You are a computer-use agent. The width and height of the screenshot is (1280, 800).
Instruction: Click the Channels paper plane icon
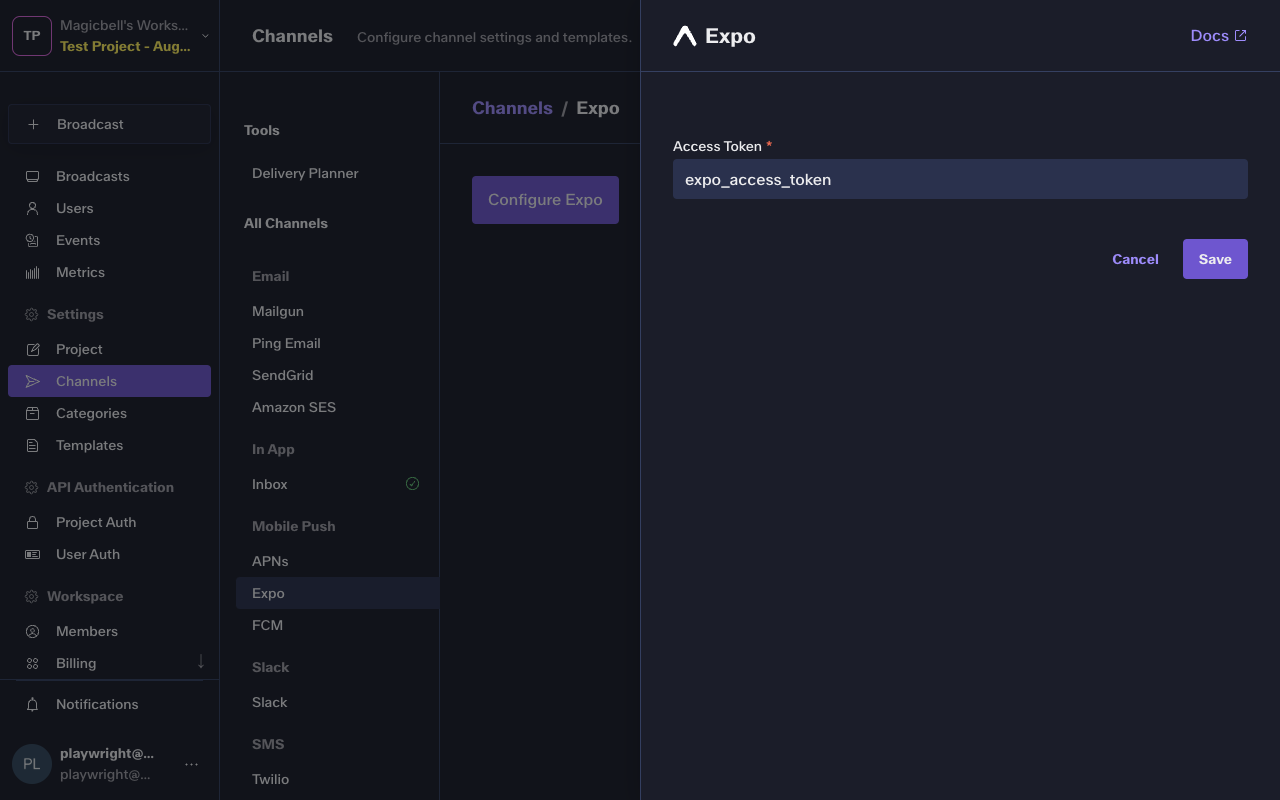coord(32,381)
